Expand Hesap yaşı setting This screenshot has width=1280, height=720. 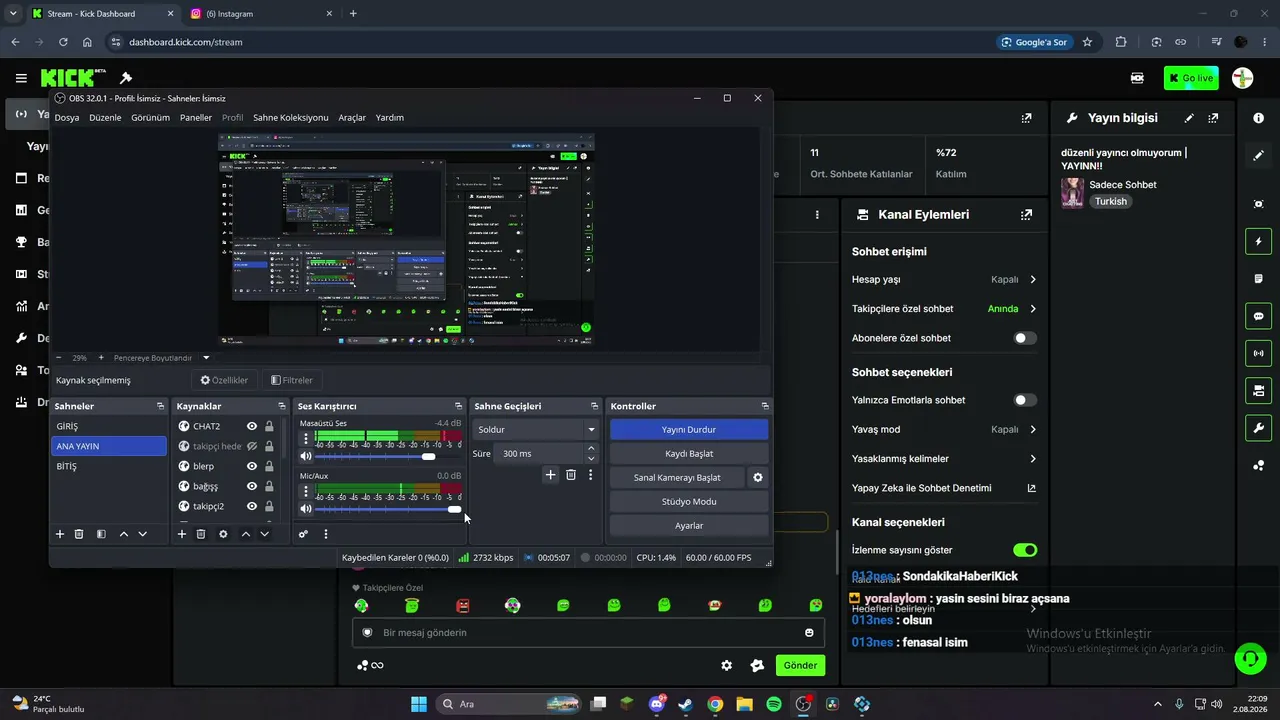(1033, 280)
